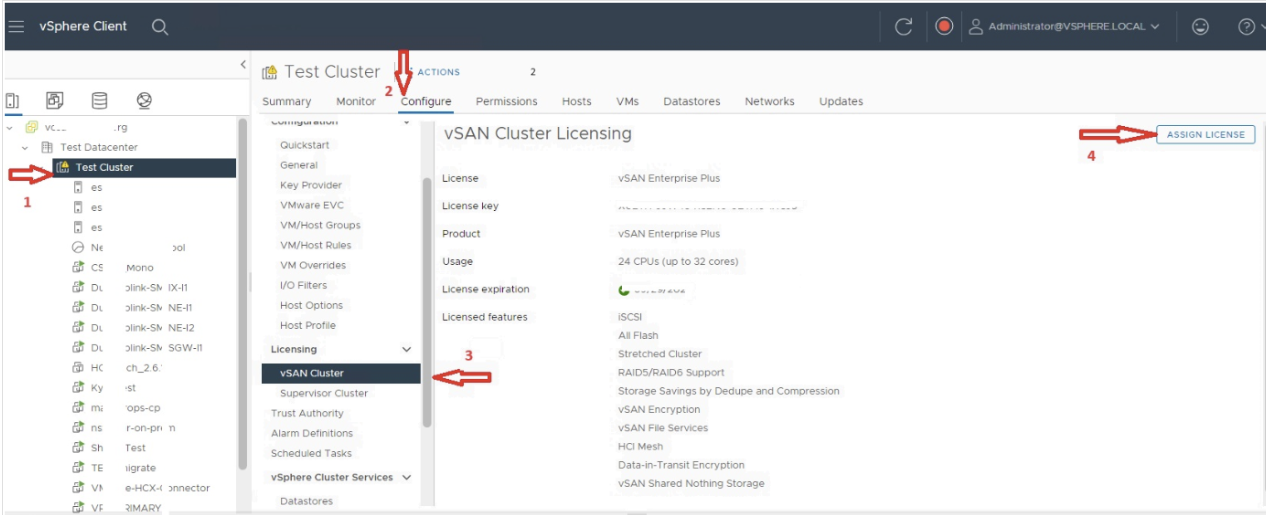Switch to Networking inventory view icon
This screenshot has height=515, width=1266.
click(144, 101)
